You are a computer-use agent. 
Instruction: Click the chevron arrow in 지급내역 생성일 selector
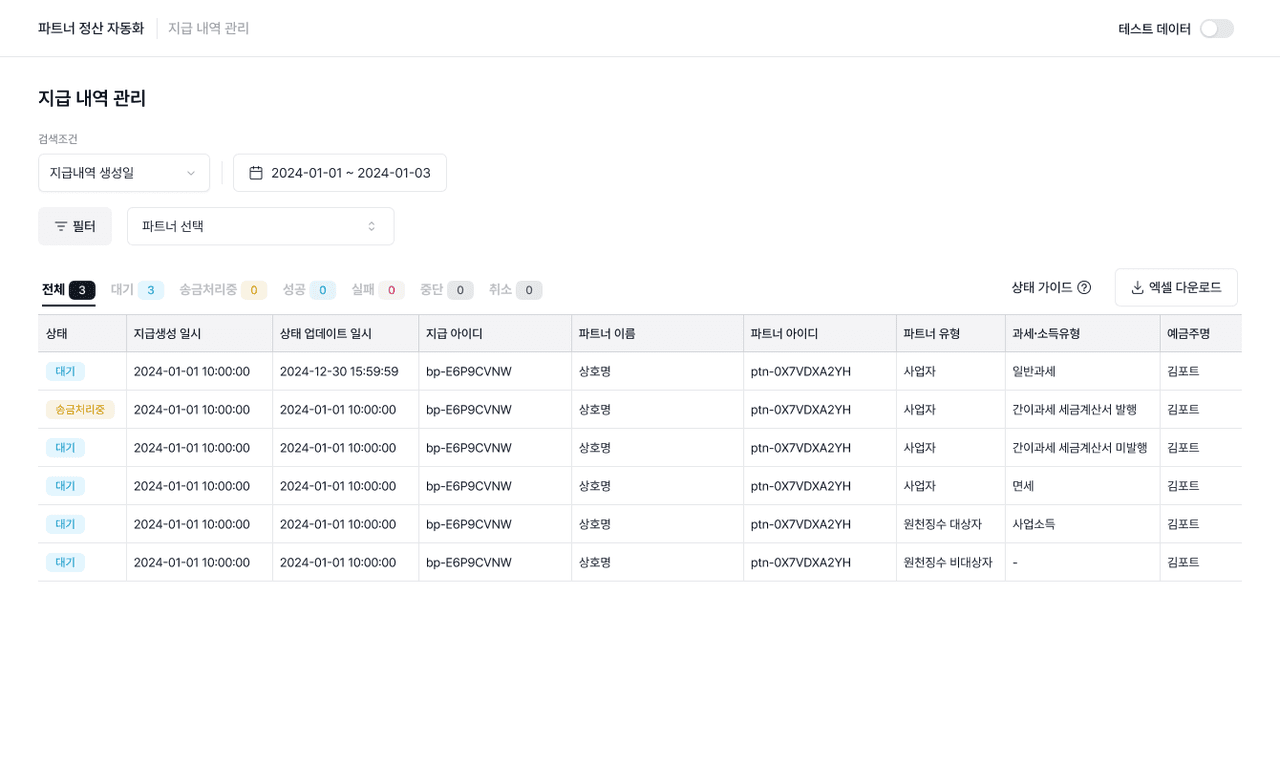coord(191,173)
